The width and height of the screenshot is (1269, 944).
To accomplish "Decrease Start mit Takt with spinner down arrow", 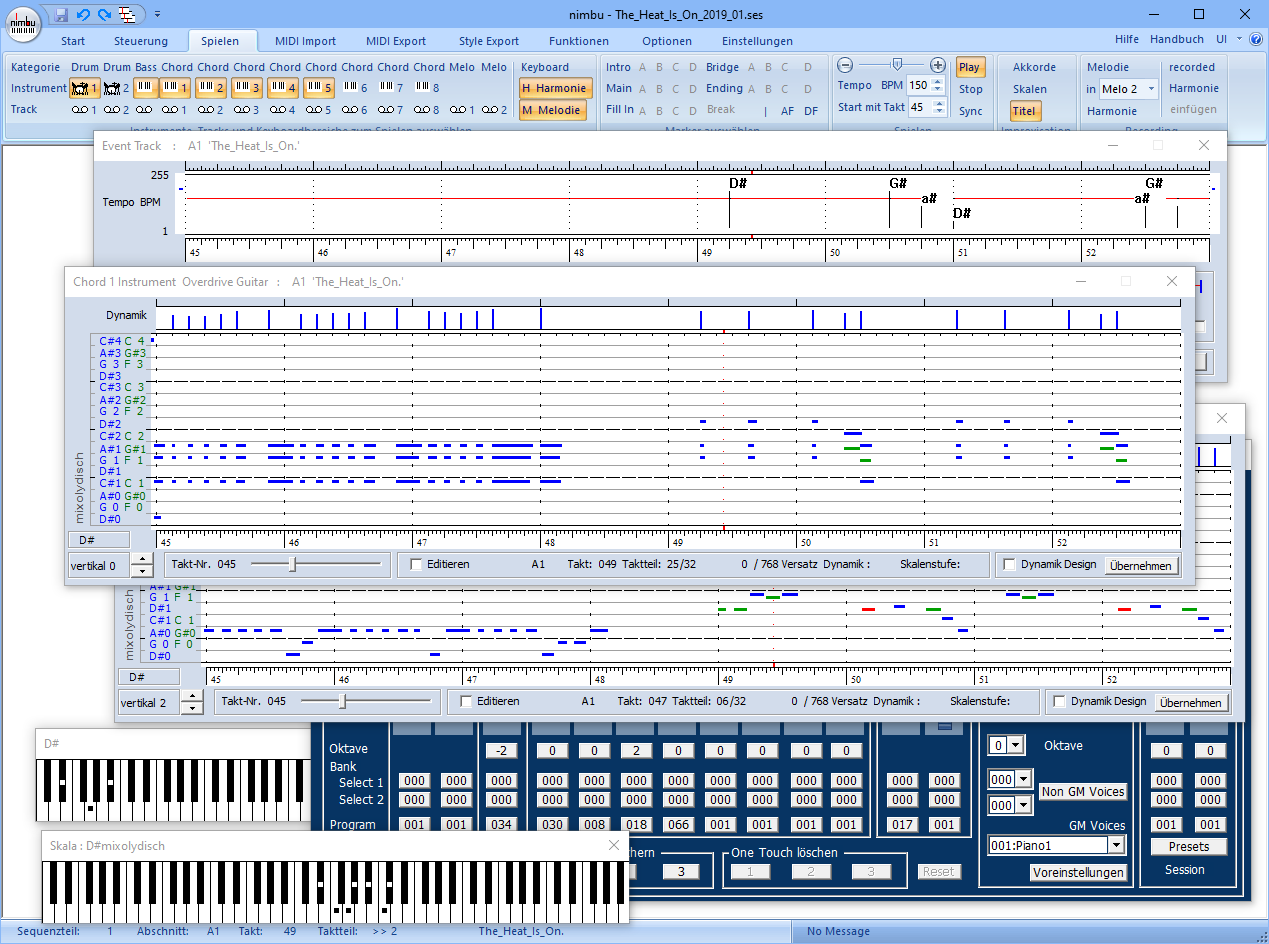I will click(x=937, y=111).
